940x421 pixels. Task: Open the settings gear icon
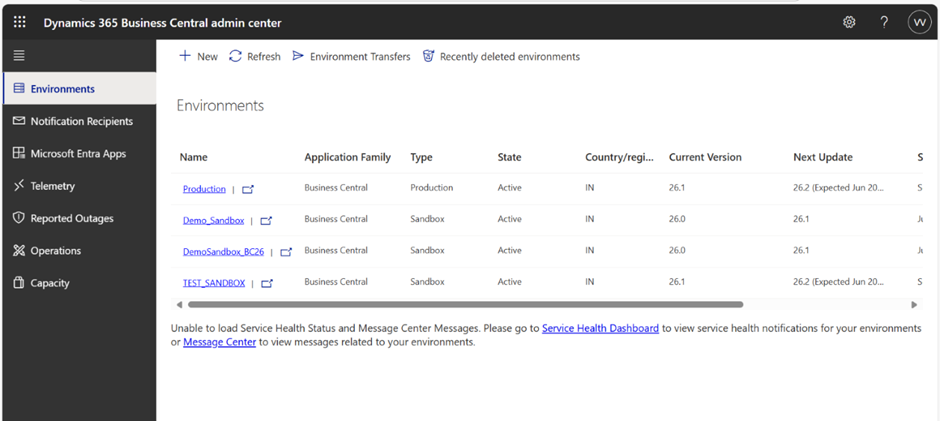[x=849, y=22]
